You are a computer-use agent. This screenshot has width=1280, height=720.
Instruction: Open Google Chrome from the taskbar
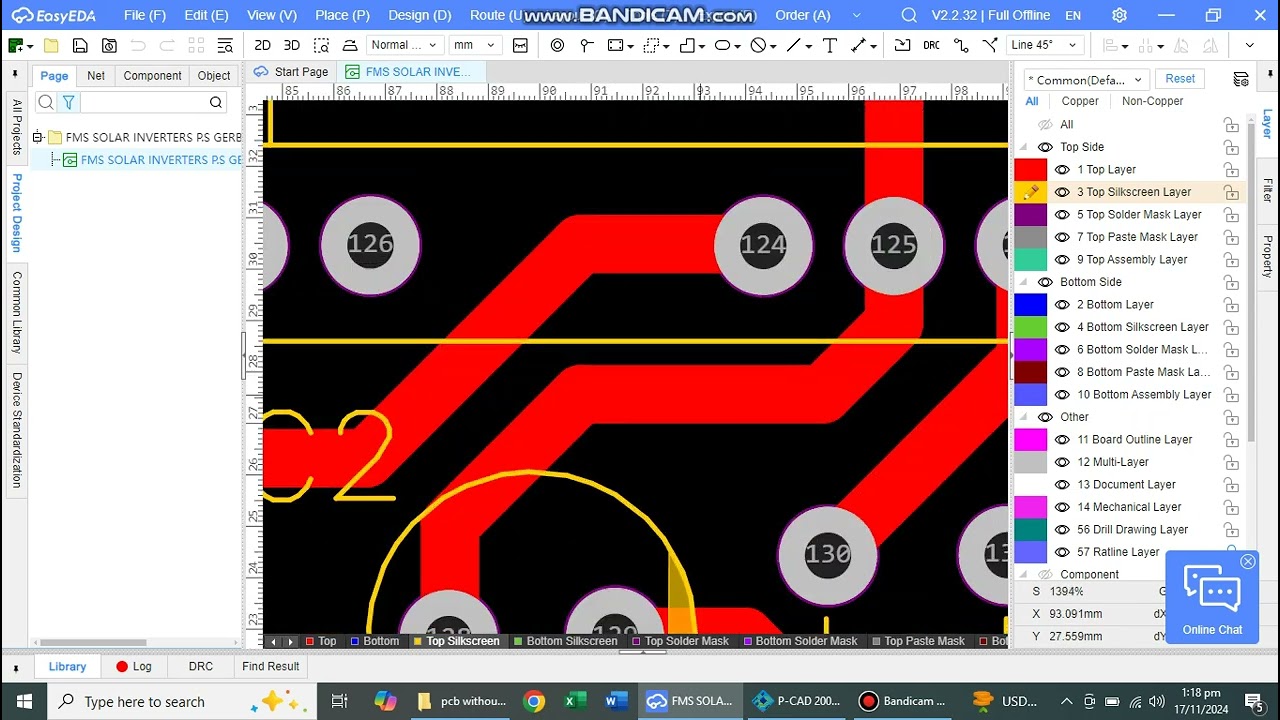[534, 701]
